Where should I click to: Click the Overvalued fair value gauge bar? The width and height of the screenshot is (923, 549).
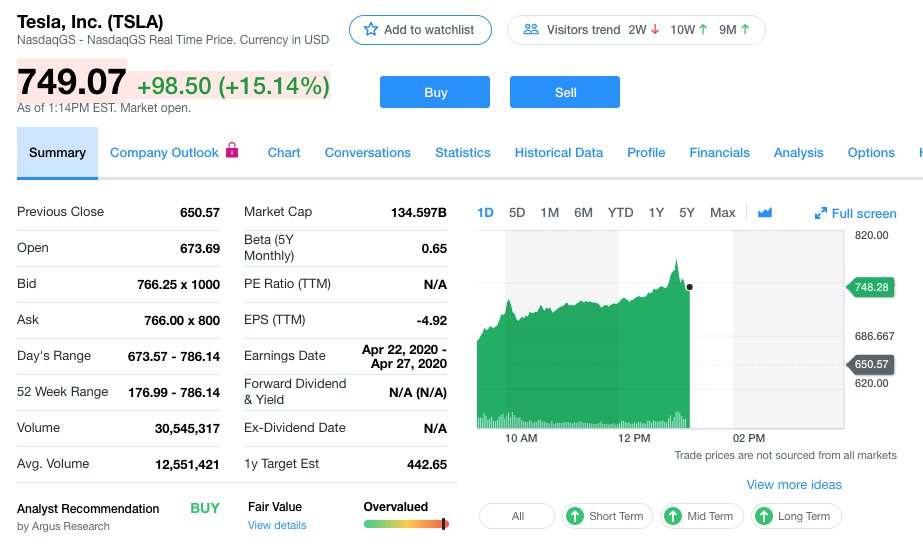point(406,524)
